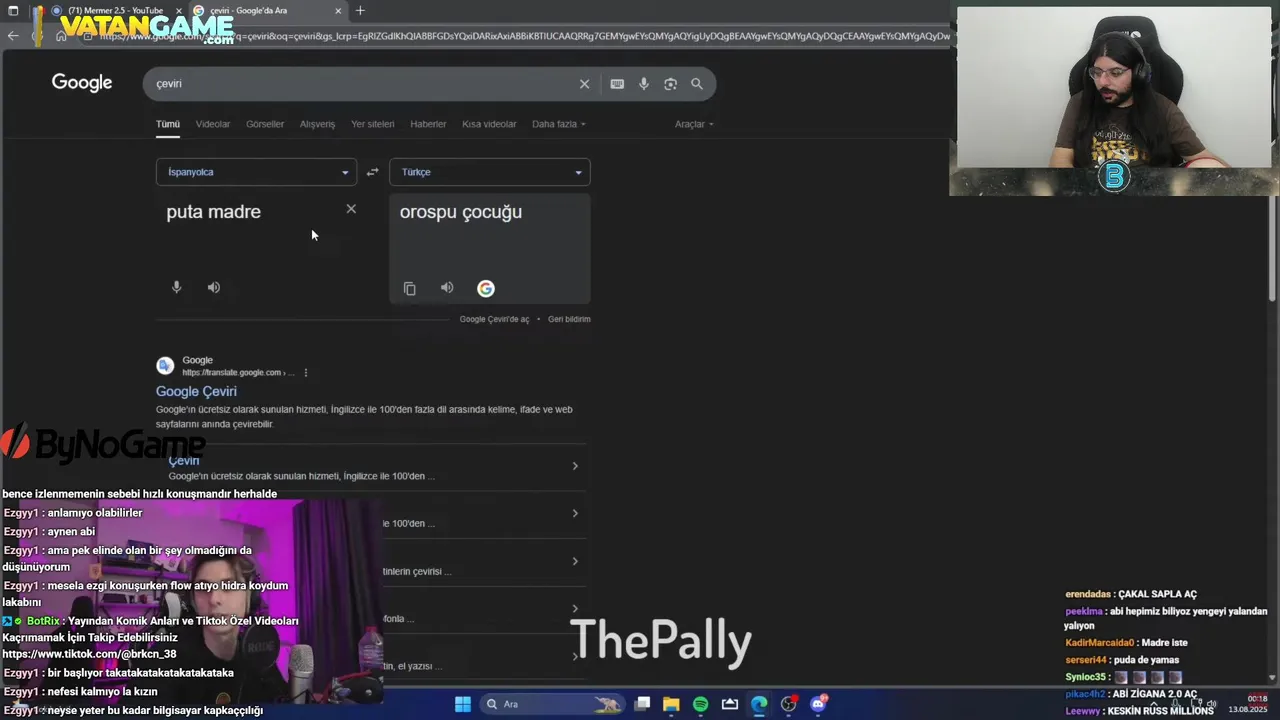Click the Google logo
Screen dimensions: 1280x720
(x=82, y=83)
